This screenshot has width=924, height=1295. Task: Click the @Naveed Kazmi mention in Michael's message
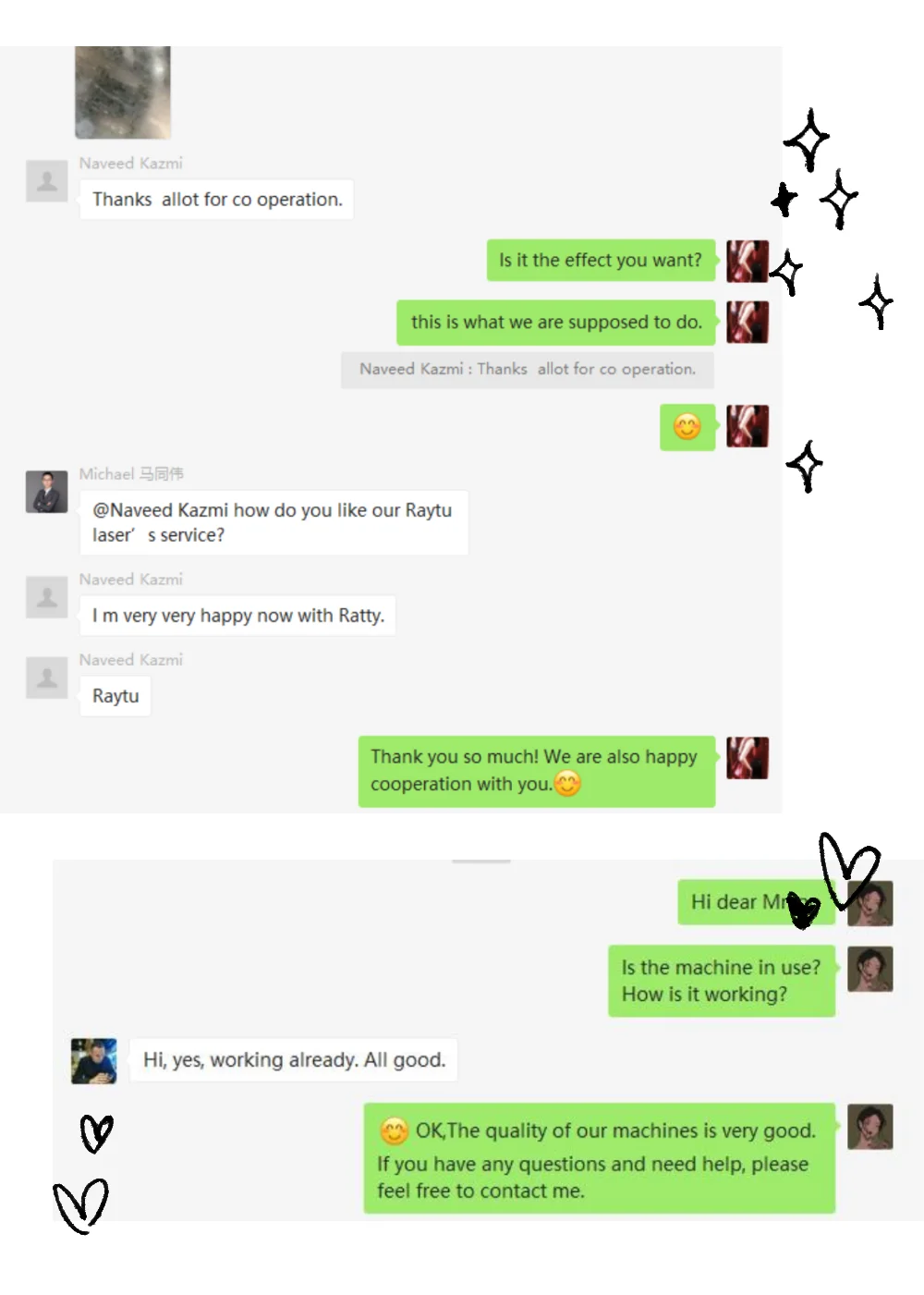(161, 510)
